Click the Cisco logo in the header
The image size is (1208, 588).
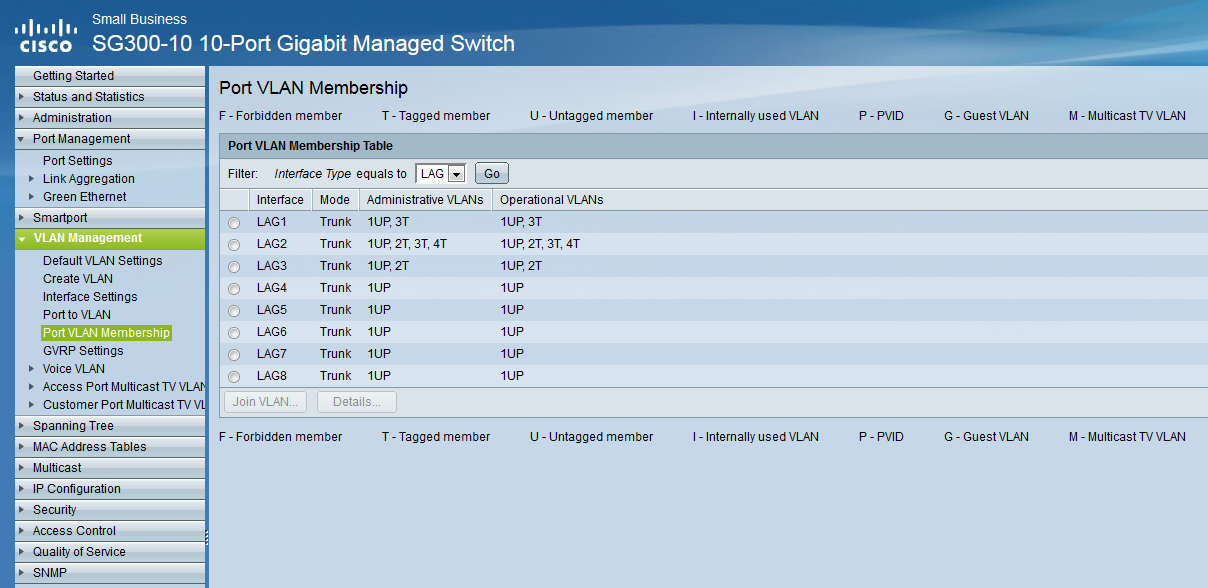(46, 35)
